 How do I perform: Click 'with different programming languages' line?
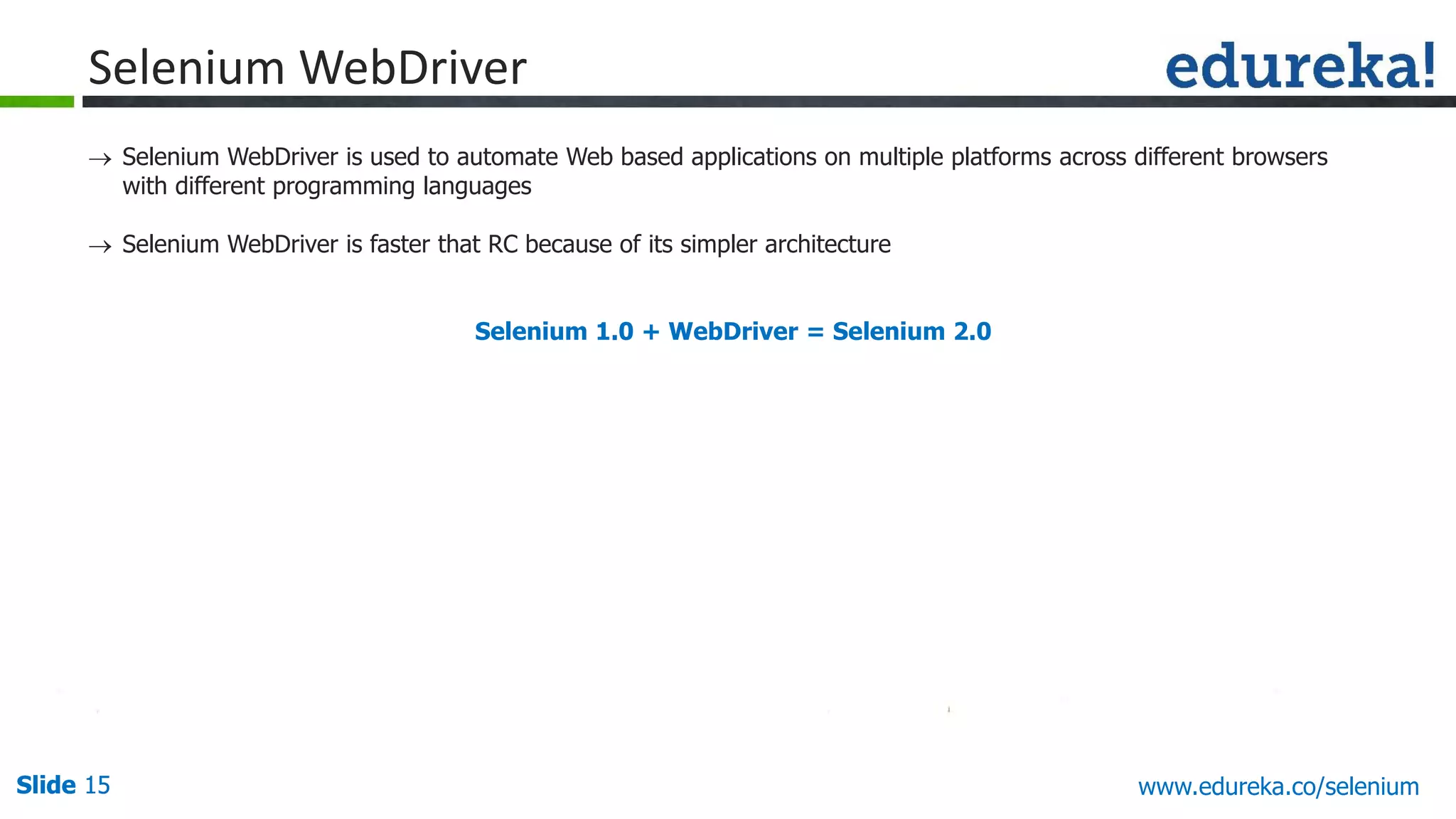point(326,186)
